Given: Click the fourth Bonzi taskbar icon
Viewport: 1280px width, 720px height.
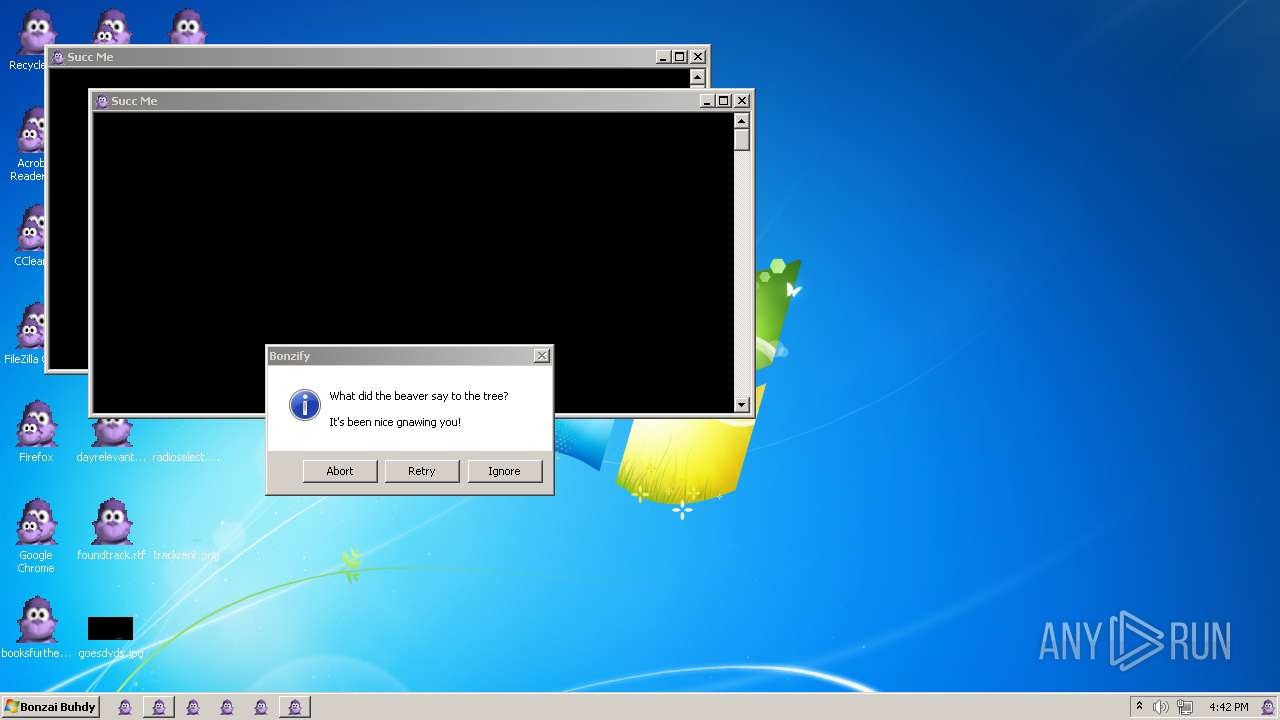Looking at the screenshot, I should [x=227, y=707].
